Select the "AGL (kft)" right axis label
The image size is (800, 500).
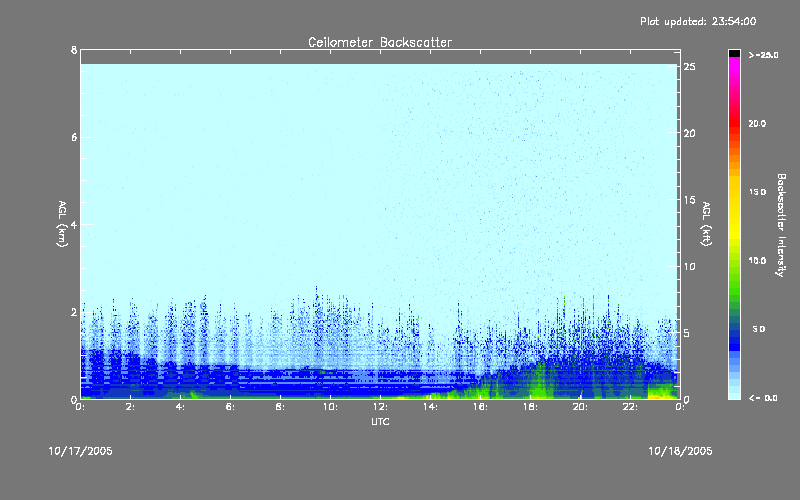point(707,224)
